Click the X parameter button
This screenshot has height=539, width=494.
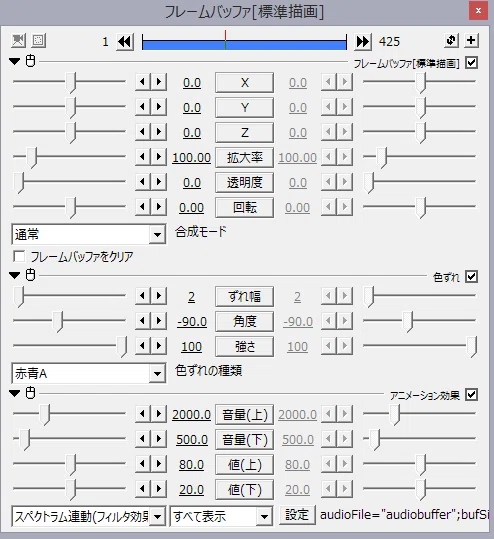244,82
